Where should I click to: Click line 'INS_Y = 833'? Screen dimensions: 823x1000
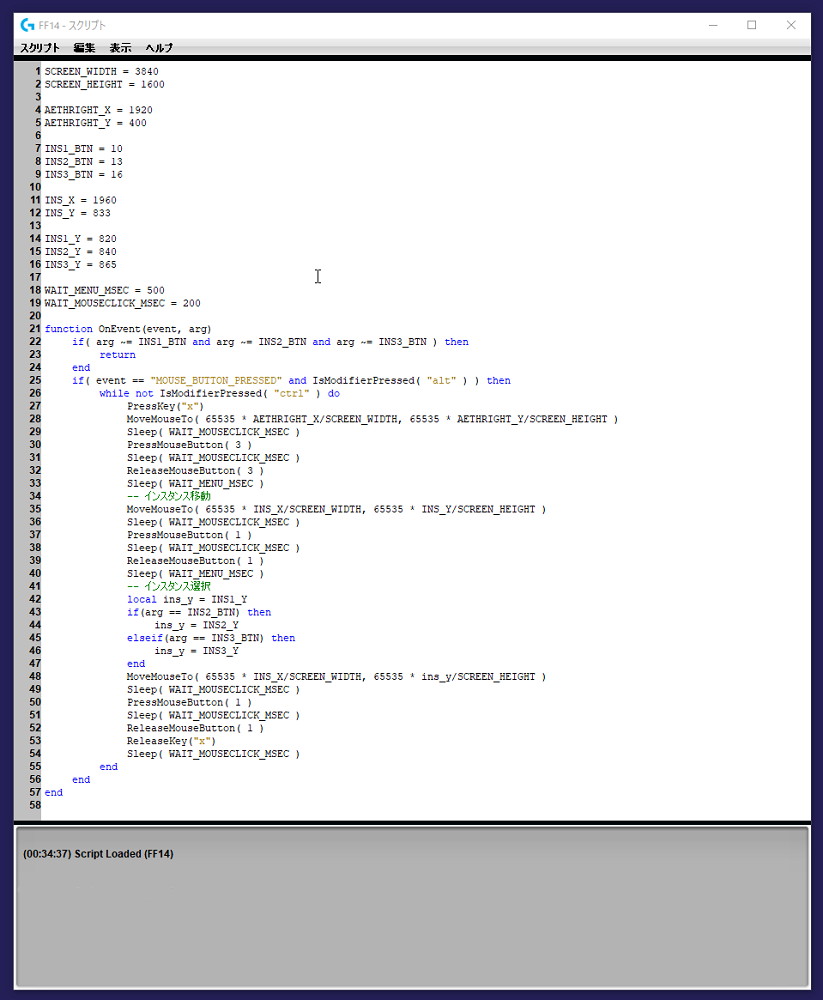tap(77, 213)
